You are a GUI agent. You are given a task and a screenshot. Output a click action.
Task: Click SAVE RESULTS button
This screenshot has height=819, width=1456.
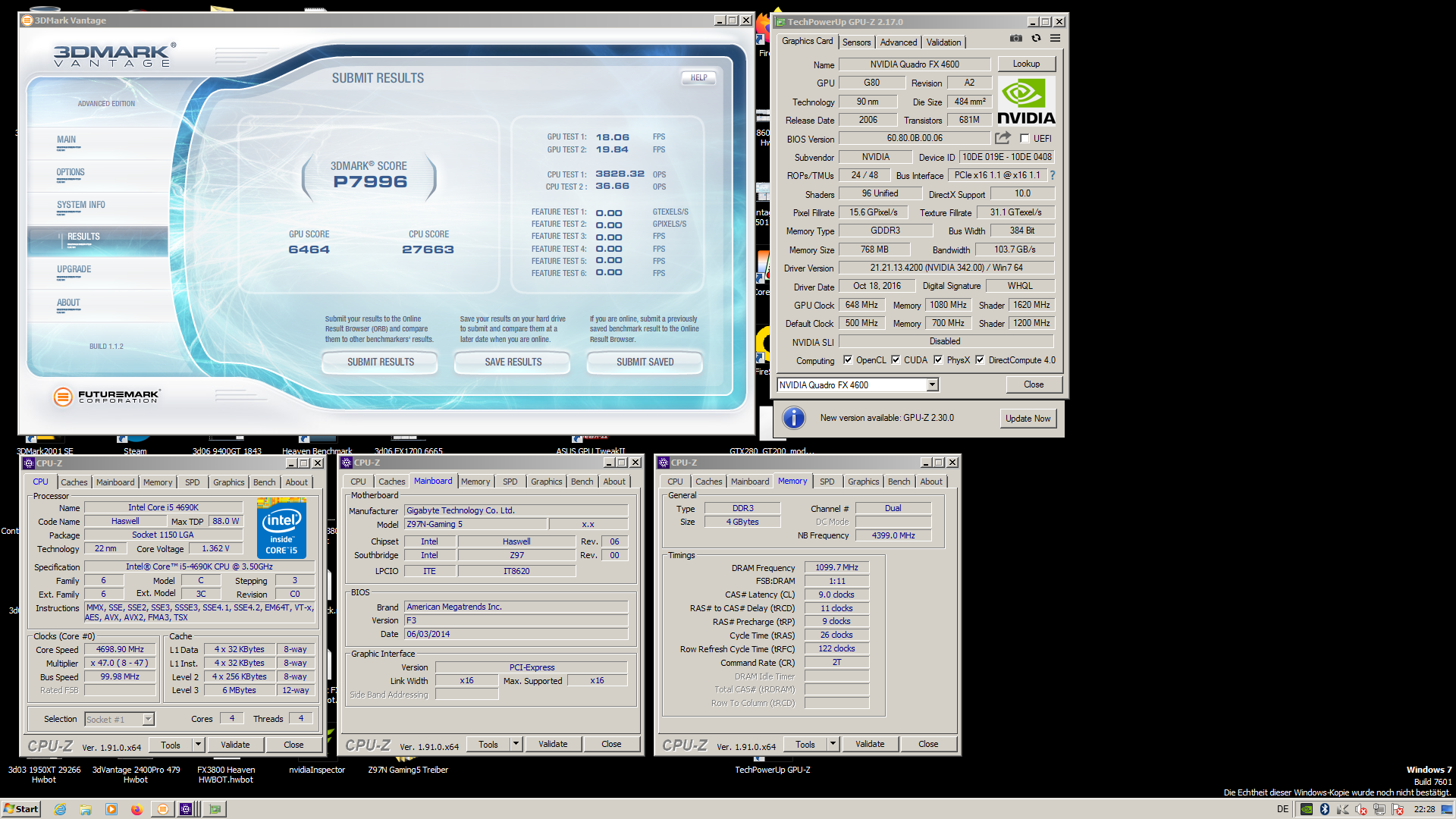513,362
